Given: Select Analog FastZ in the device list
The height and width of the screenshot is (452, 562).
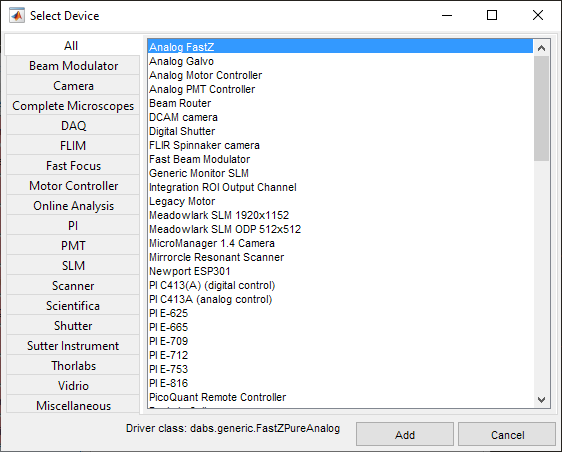Looking at the screenshot, I should pyautogui.click(x=340, y=47).
